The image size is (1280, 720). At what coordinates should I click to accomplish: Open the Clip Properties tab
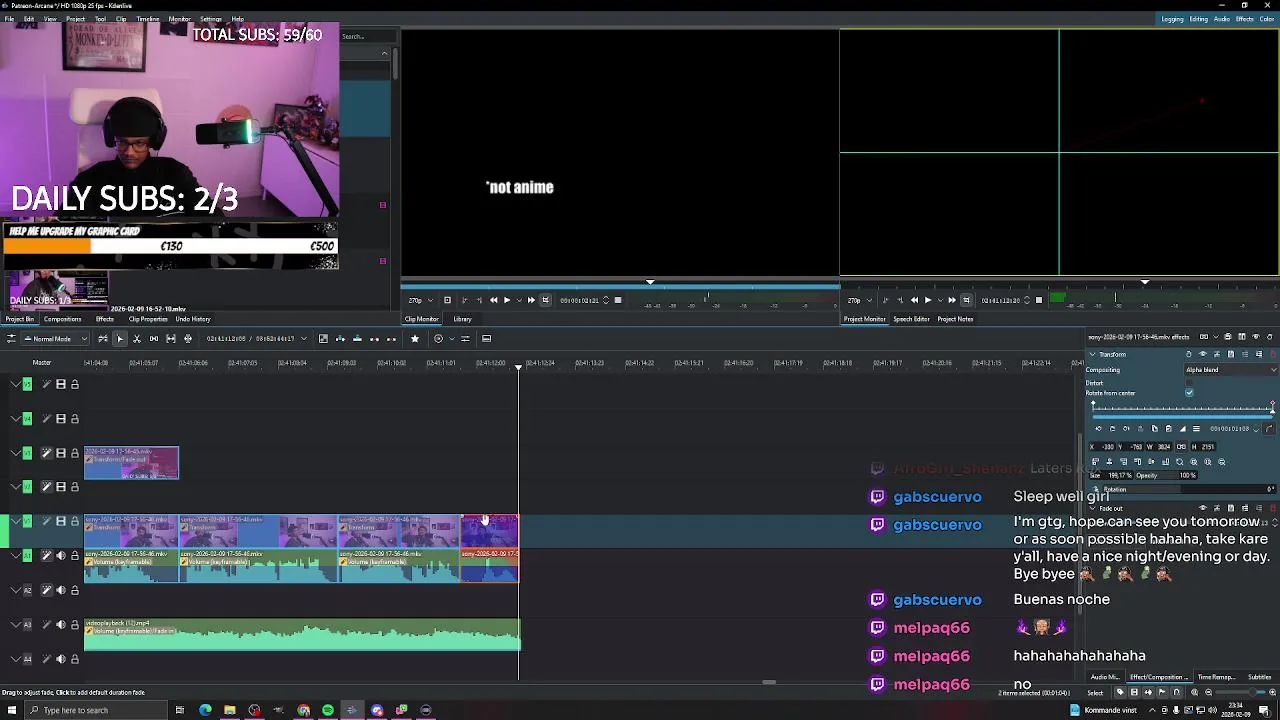147,319
